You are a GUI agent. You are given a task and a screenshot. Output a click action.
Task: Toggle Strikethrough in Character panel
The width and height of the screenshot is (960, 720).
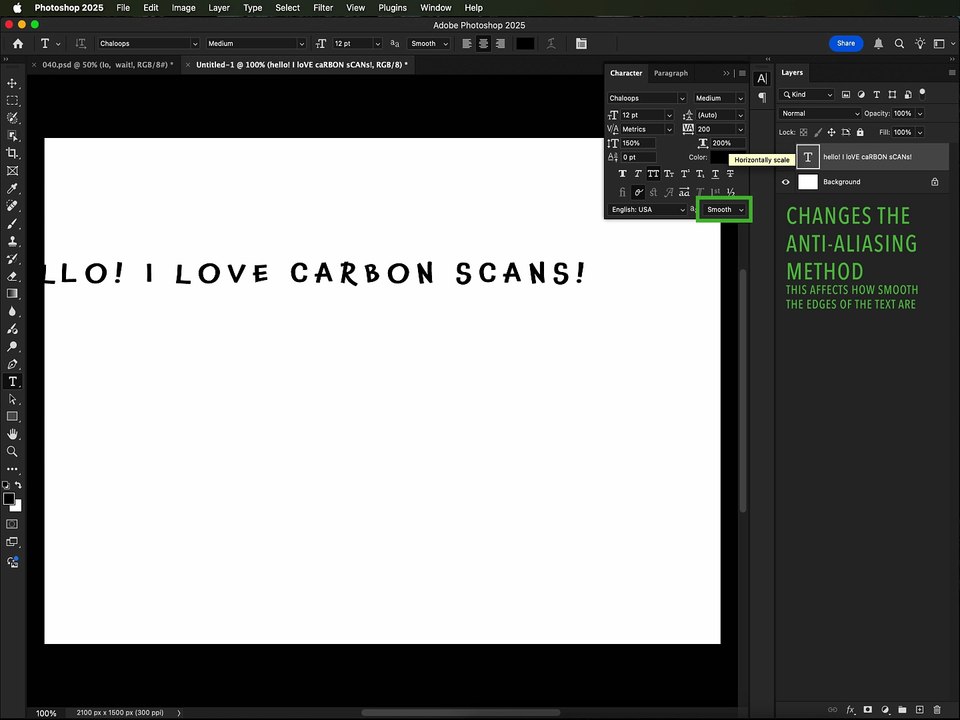pos(730,174)
